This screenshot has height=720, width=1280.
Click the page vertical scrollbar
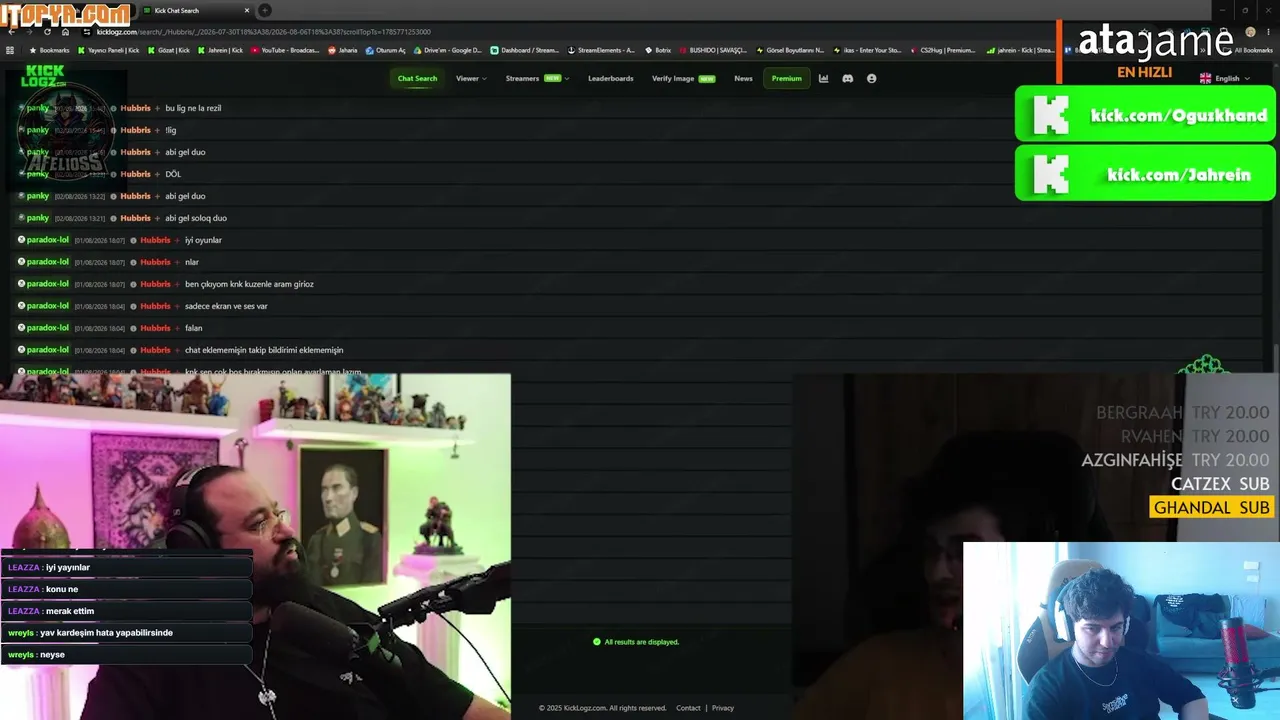click(1276, 360)
